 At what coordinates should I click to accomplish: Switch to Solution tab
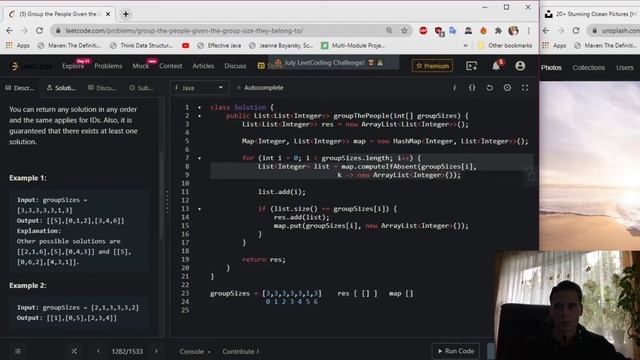(x=61, y=88)
